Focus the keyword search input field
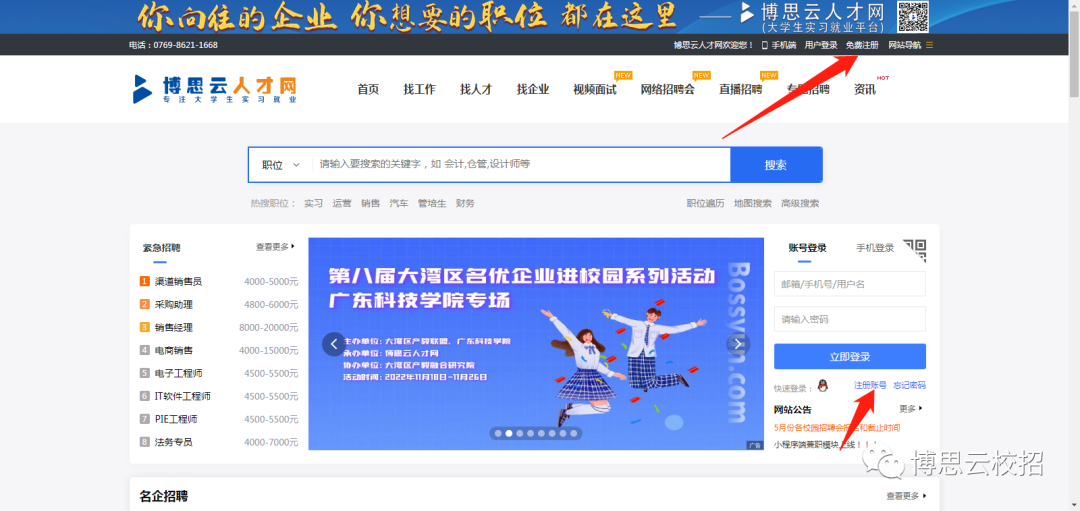This screenshot has height=511, width=1080. click(x=521, y=165)
